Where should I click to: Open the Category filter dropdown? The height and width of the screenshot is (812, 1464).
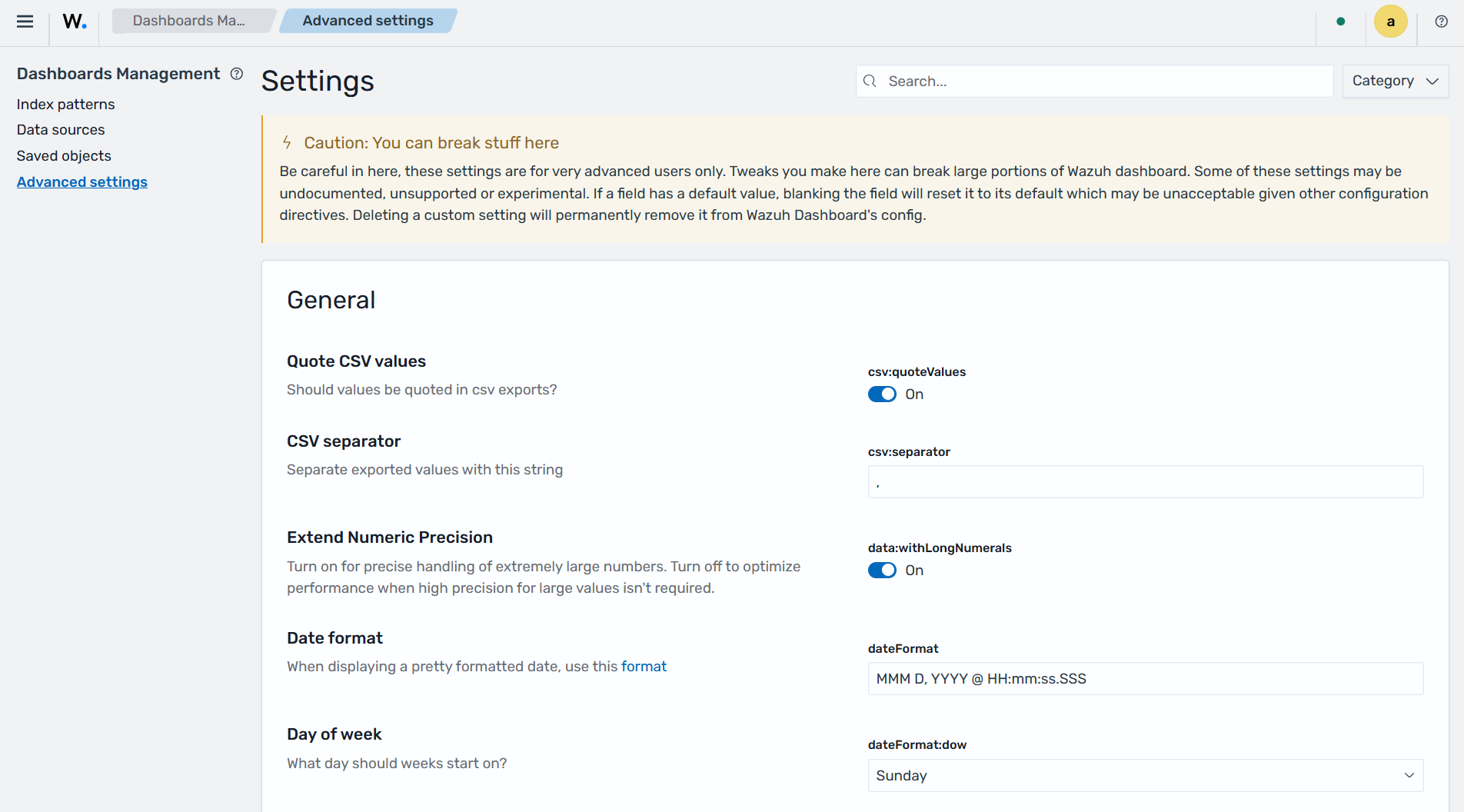point(1395,81)
